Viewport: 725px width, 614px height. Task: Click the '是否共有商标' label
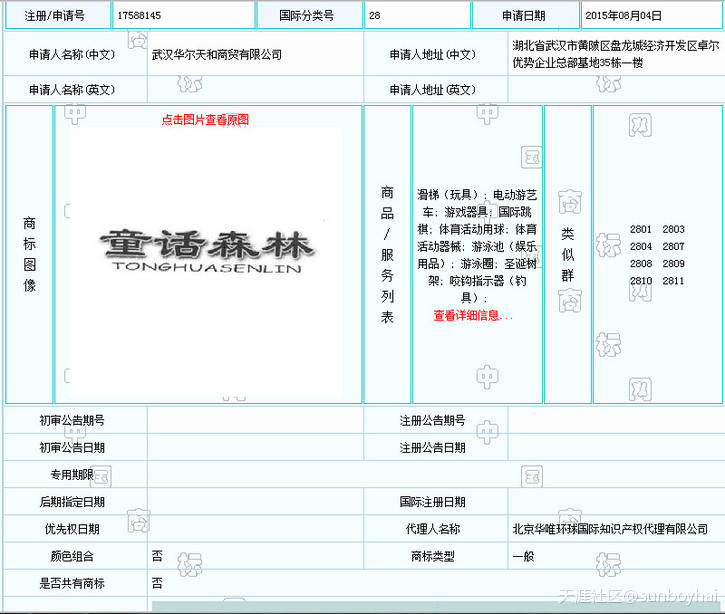tap(72, 583)
